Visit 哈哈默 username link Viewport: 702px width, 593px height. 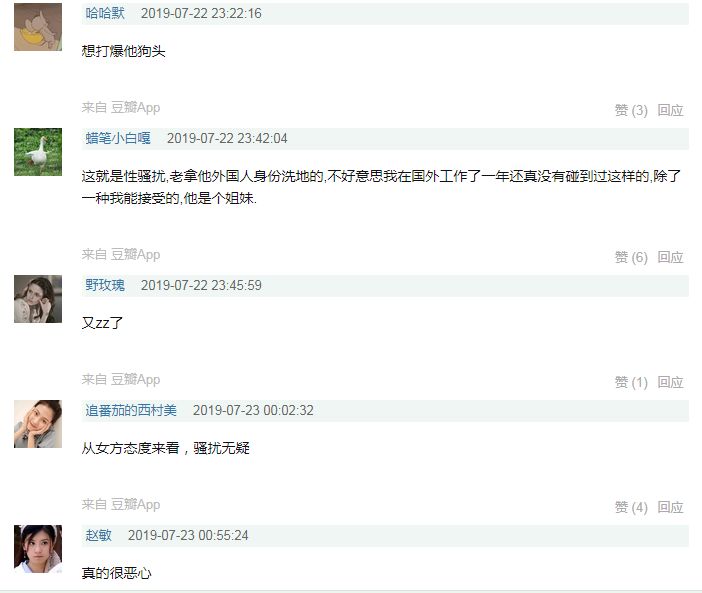point(105,13)
